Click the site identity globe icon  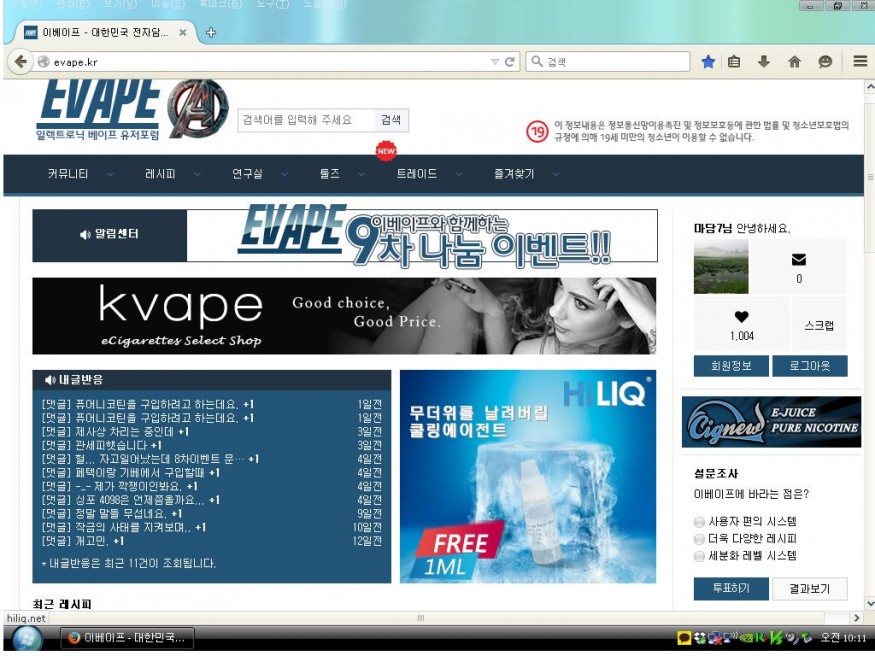pyautogui.click(x=44, y=62)
